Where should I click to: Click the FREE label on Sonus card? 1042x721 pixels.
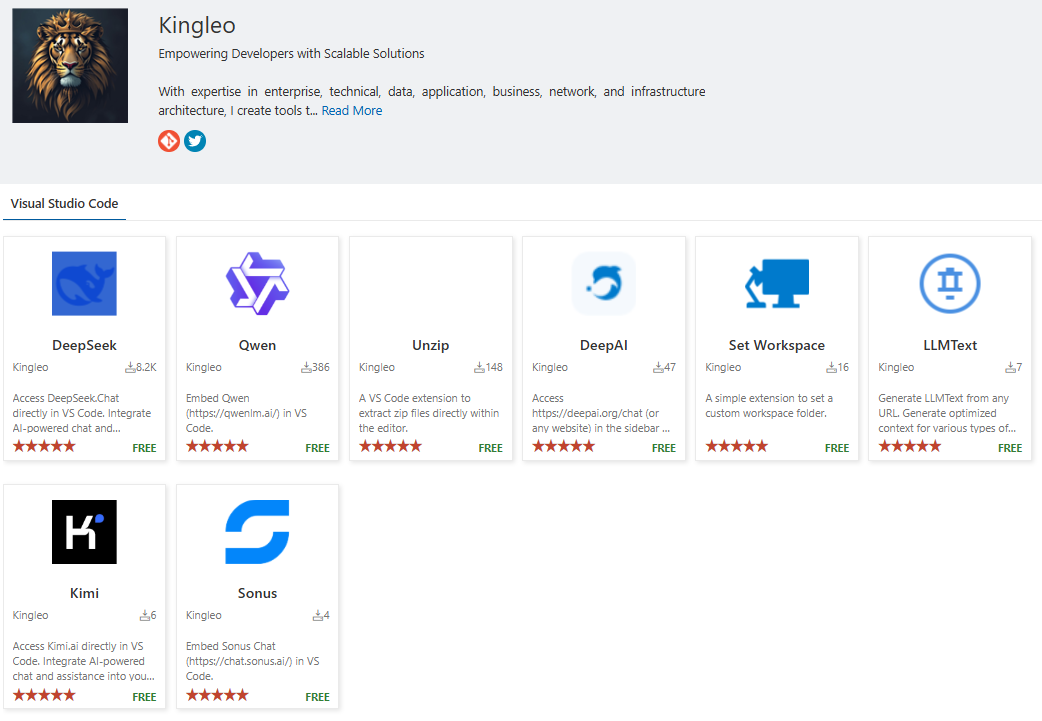pos(318,696)
